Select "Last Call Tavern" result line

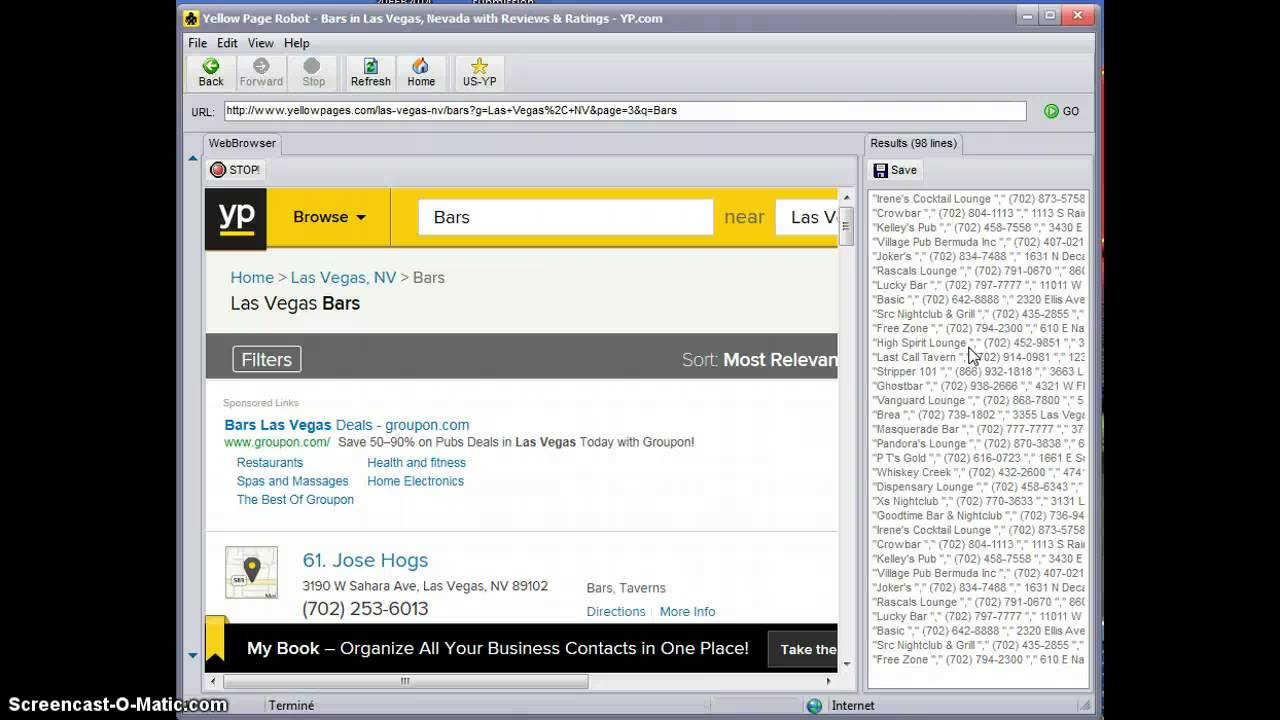978,357
